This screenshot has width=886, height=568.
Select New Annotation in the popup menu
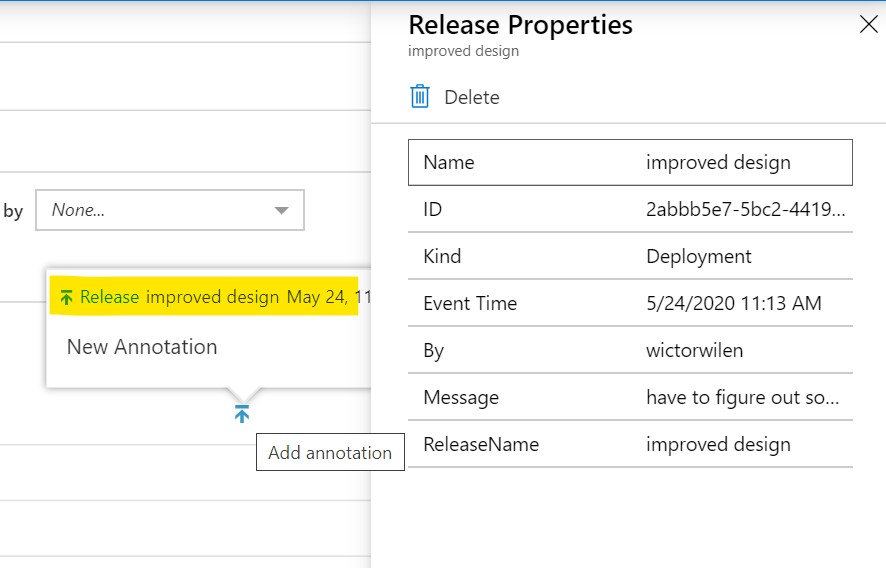[x=142, y=346]
